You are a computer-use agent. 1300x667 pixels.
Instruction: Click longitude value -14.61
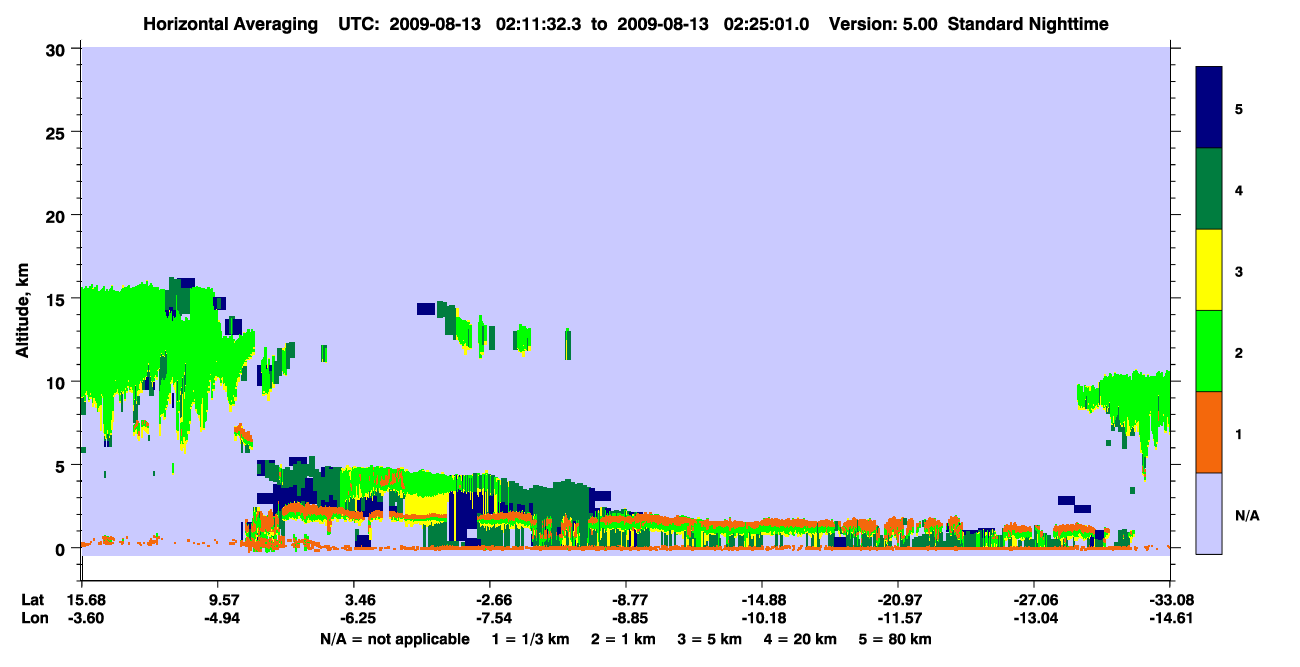(x=1170, y=618)
